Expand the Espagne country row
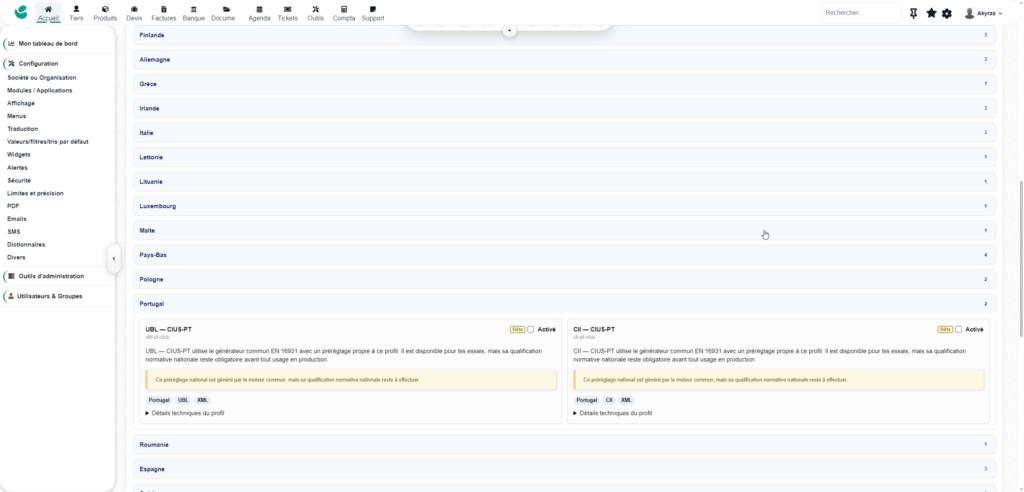1024x492 pixels. tap(564, 469)
